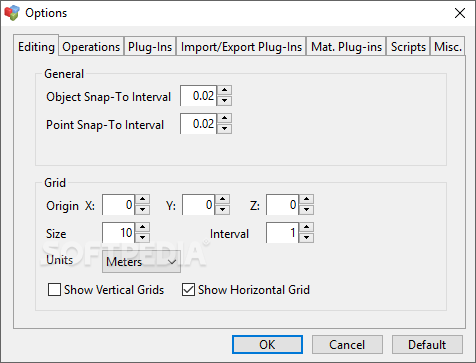Open the Units Meters dropdown

(x=141, y=262)
